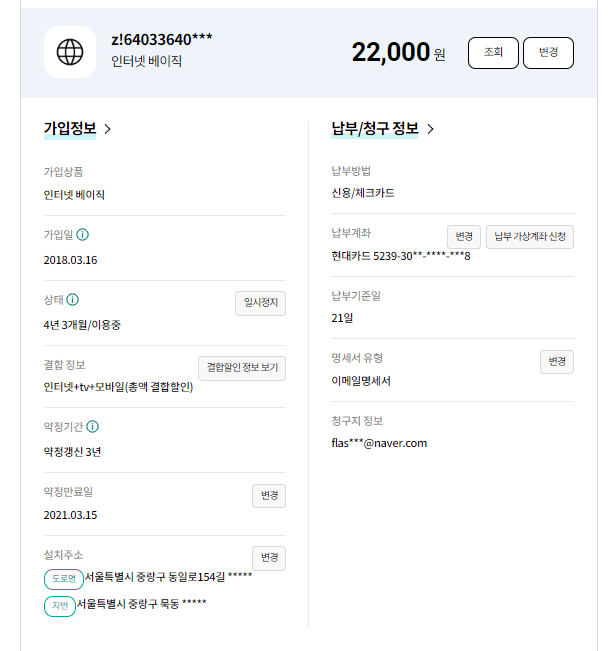Image resolution: width=610 pixels, height=651 pixels.
Task: Click info icon next to 가입일
Action: click(83, 235)
